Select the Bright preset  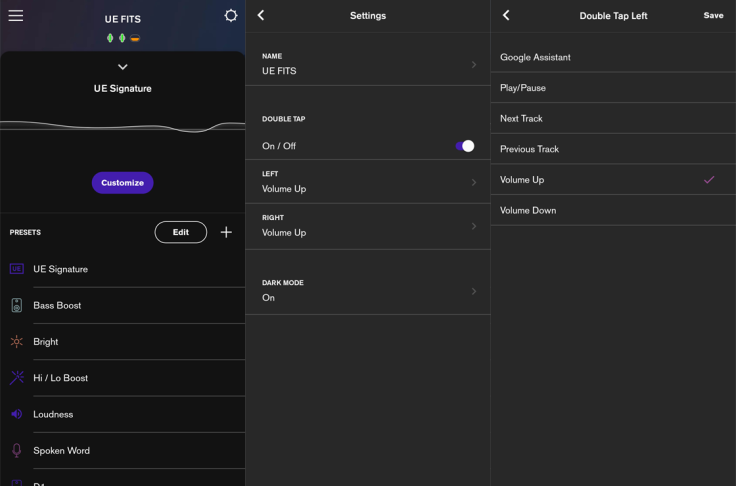(123, 342)
